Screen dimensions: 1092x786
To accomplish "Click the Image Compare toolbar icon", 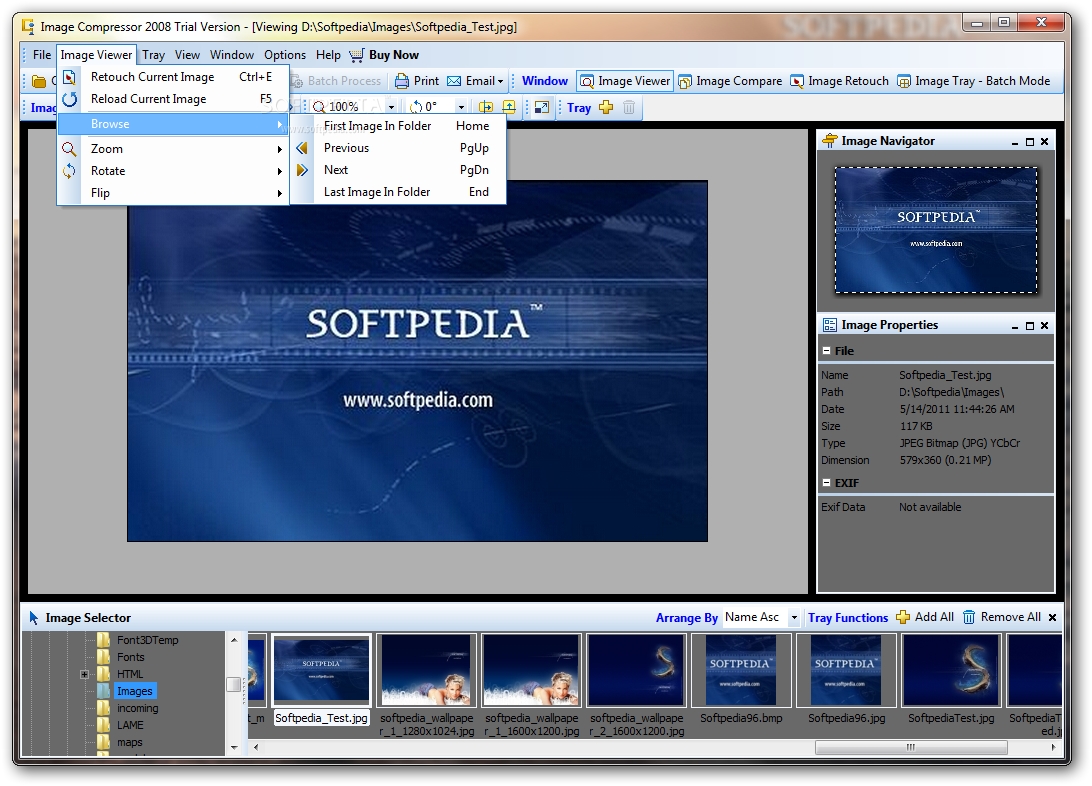I will [685, 81].
